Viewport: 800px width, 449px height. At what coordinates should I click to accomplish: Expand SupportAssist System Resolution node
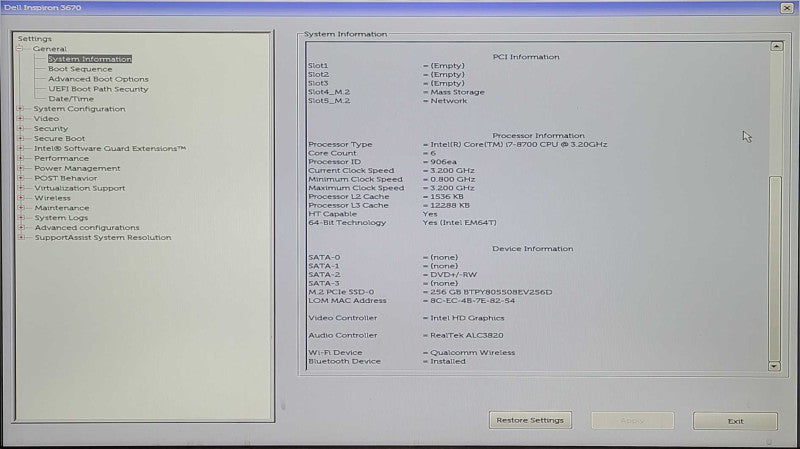point(21,237)
